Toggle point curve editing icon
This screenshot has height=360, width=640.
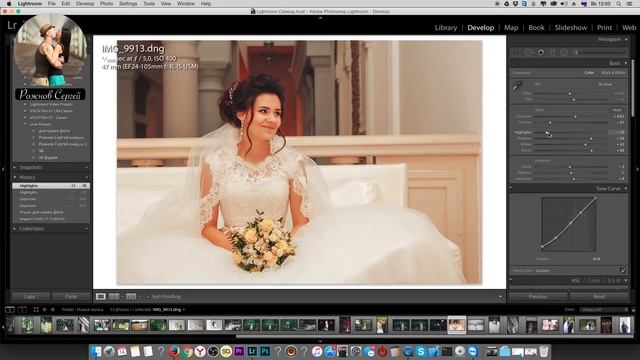622,270
